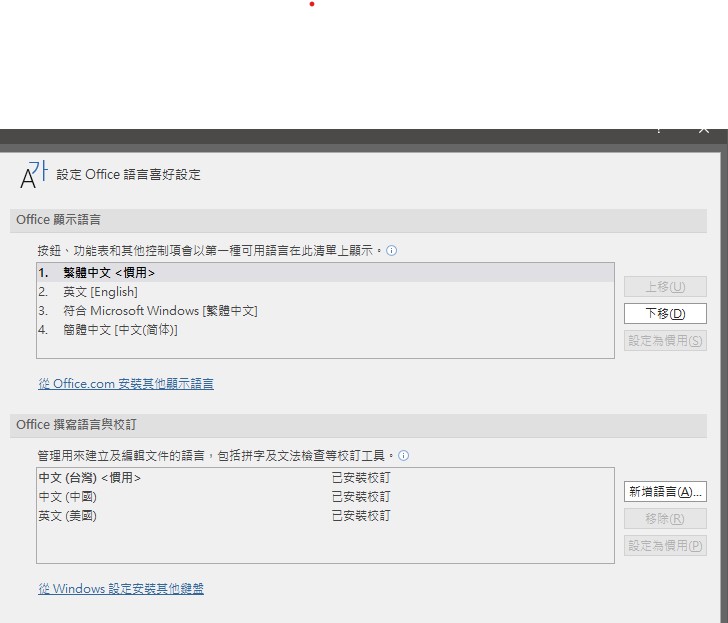The image size is (728, 623).
Task: Select 繁體中文 <慣用> display language row
Action: click(x=325, y=273)
